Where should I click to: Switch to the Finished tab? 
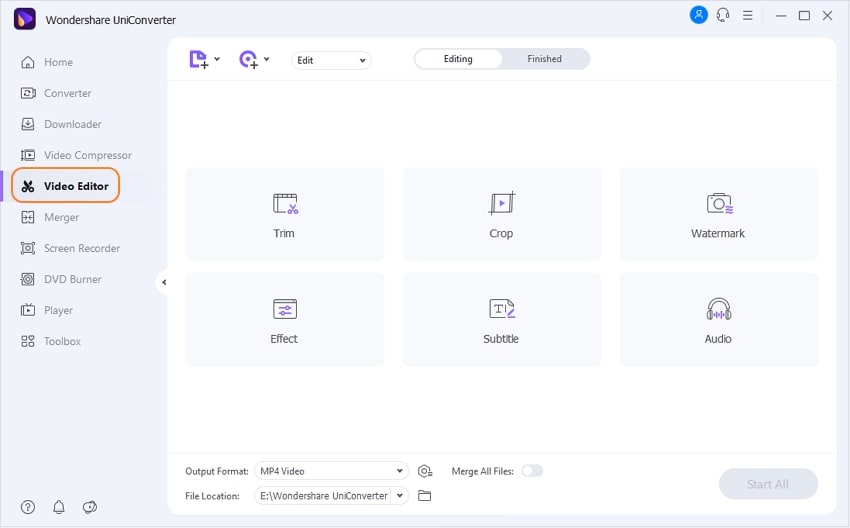[x=544, y=59]
